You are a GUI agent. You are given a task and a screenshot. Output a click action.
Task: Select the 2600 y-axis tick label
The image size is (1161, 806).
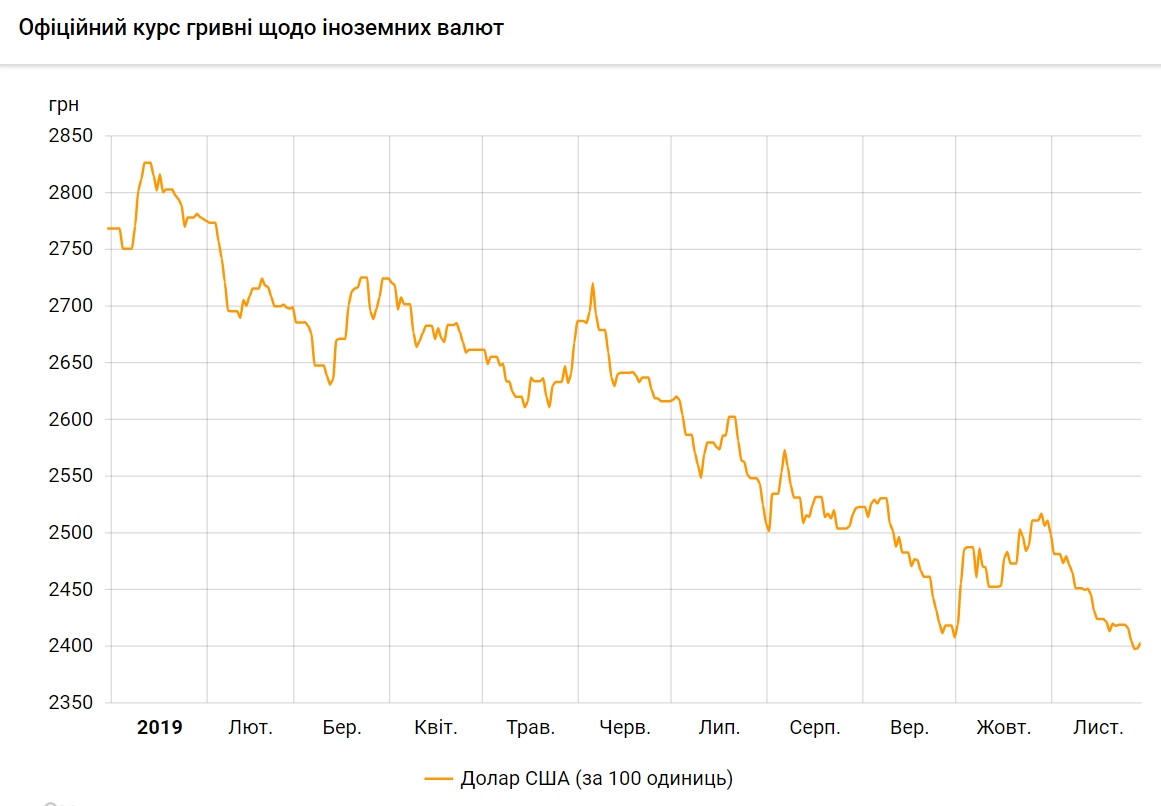(x=70, y=419)
